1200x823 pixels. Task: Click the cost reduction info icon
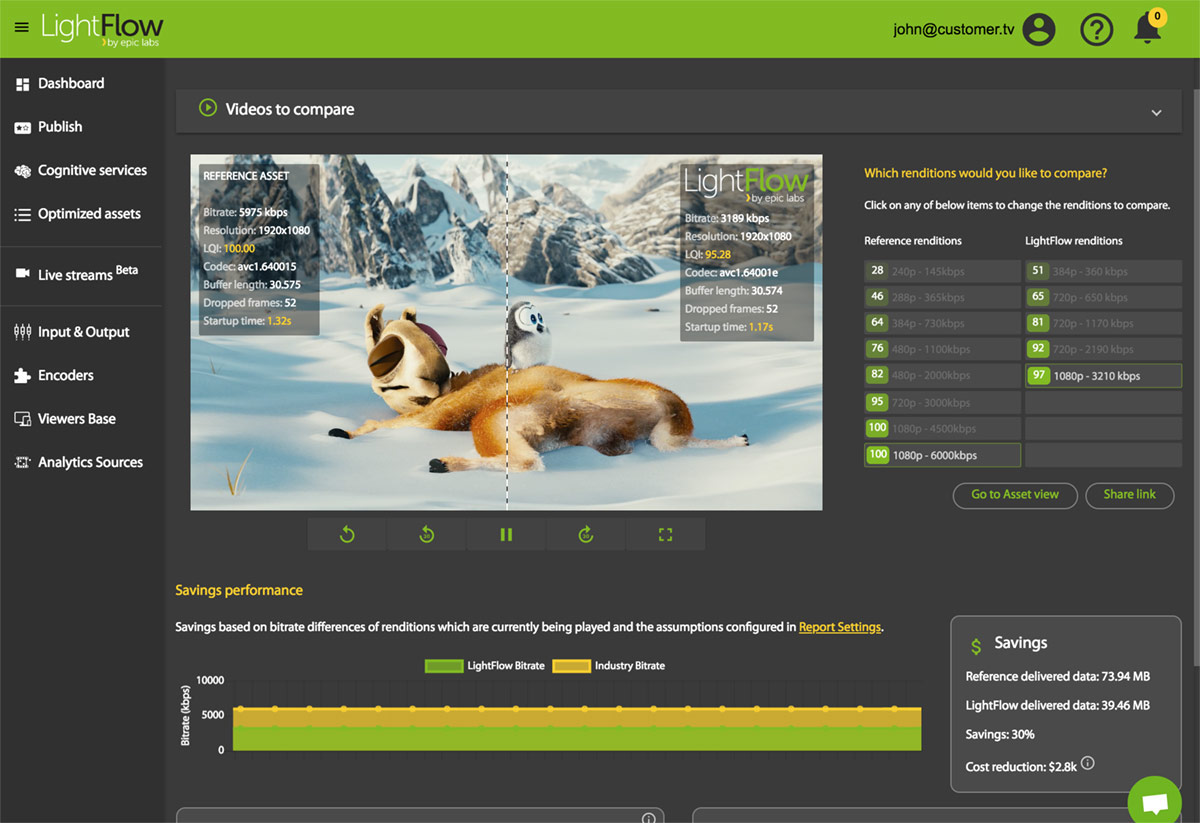click(x=1088, y=763)
